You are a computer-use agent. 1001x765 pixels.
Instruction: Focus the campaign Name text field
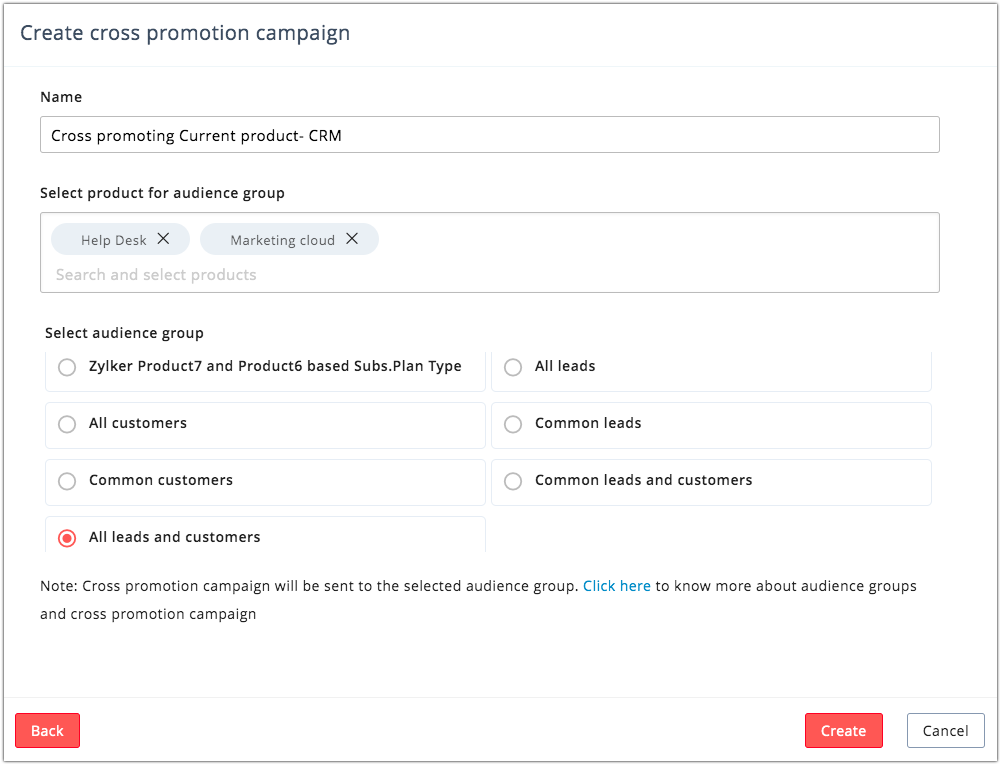pyautogui.click(x=489, y=135)
